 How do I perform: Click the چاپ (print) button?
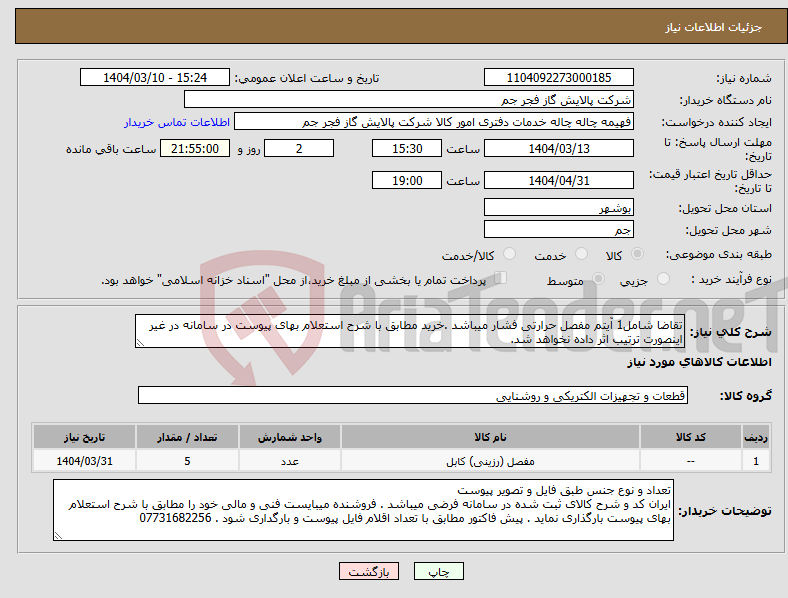coord(438,571)
